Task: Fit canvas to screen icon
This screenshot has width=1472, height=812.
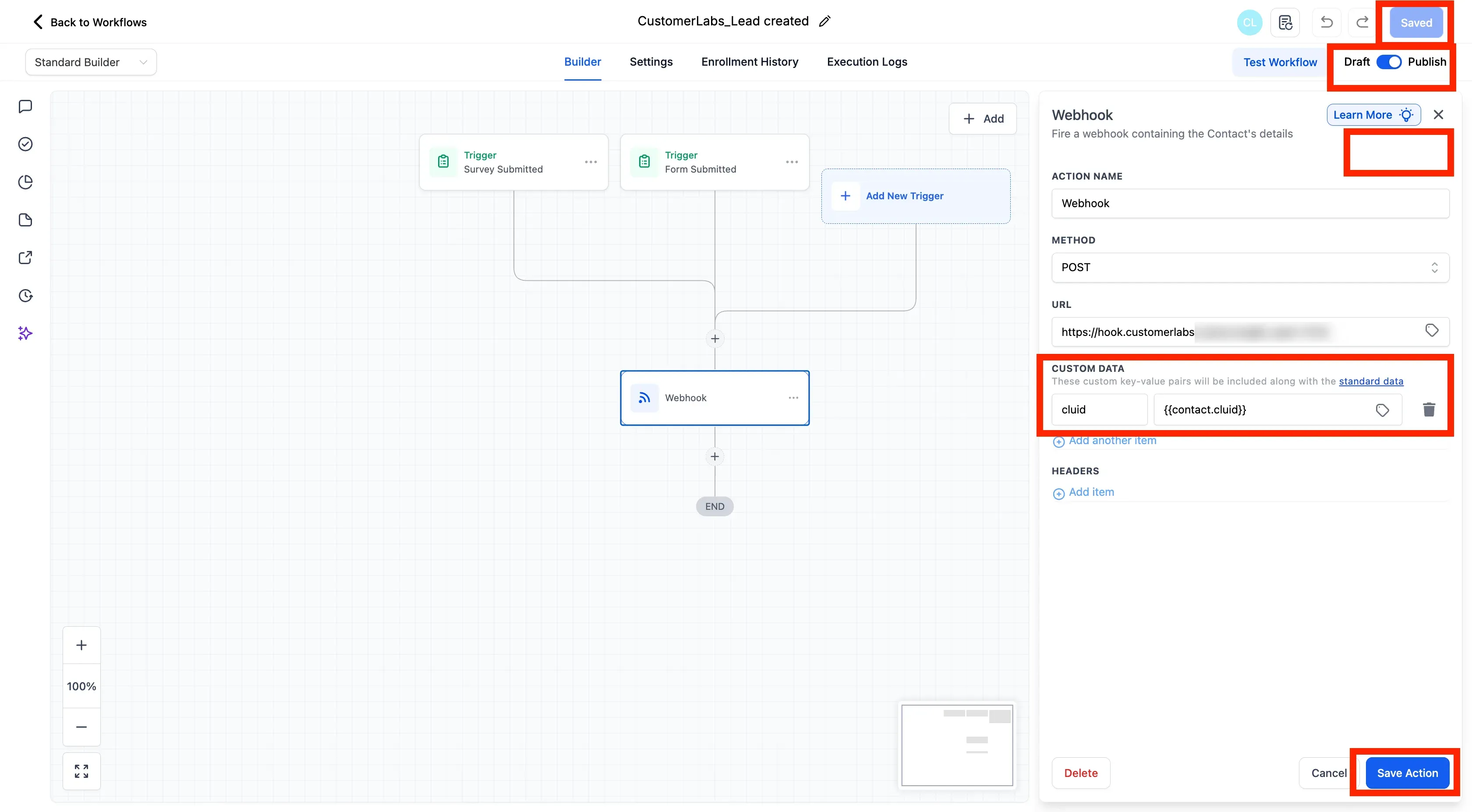Action: (x=82, y=771)
